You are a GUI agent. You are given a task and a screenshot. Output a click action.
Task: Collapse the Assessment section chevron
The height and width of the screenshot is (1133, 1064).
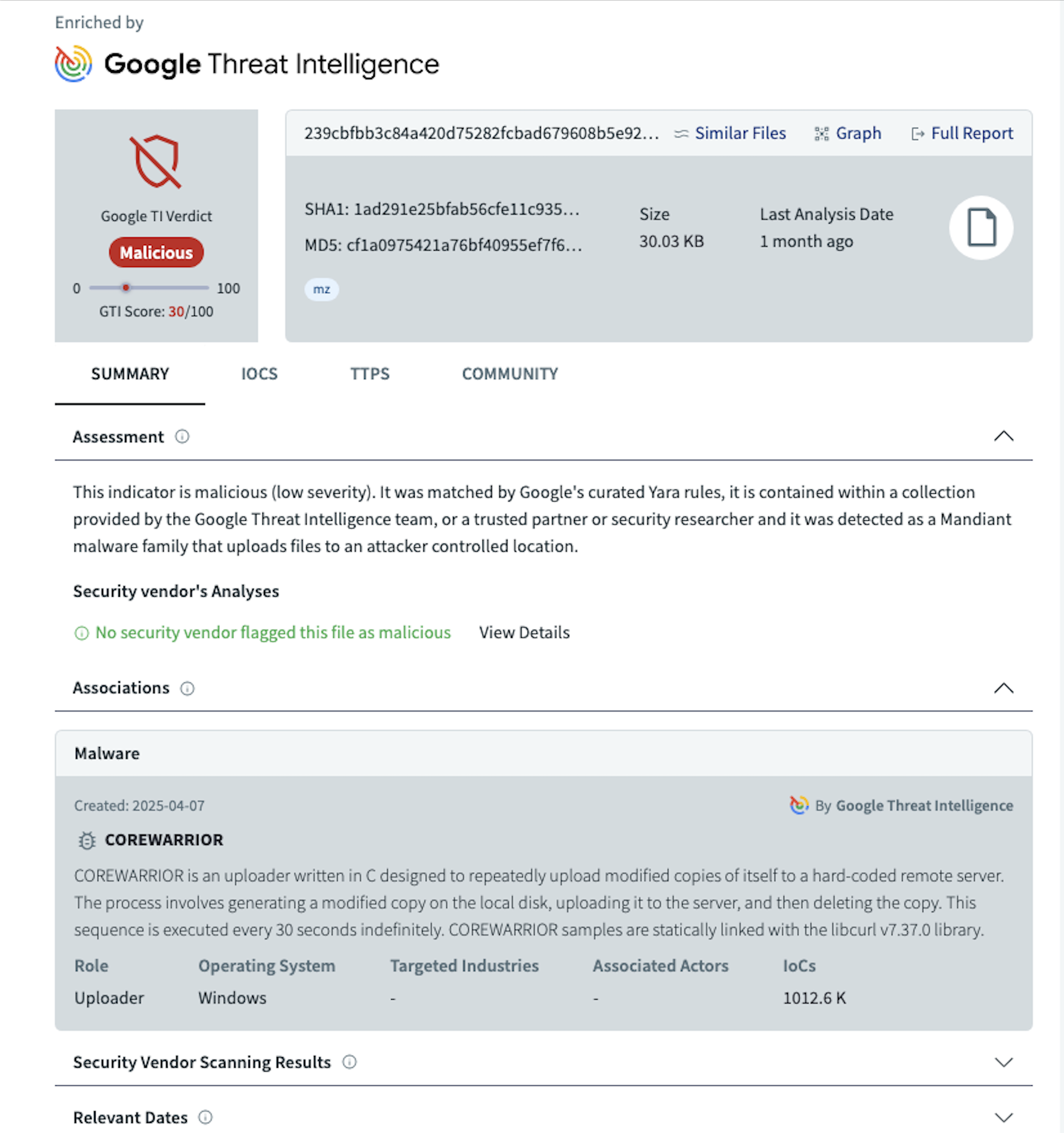point(1003,436)
